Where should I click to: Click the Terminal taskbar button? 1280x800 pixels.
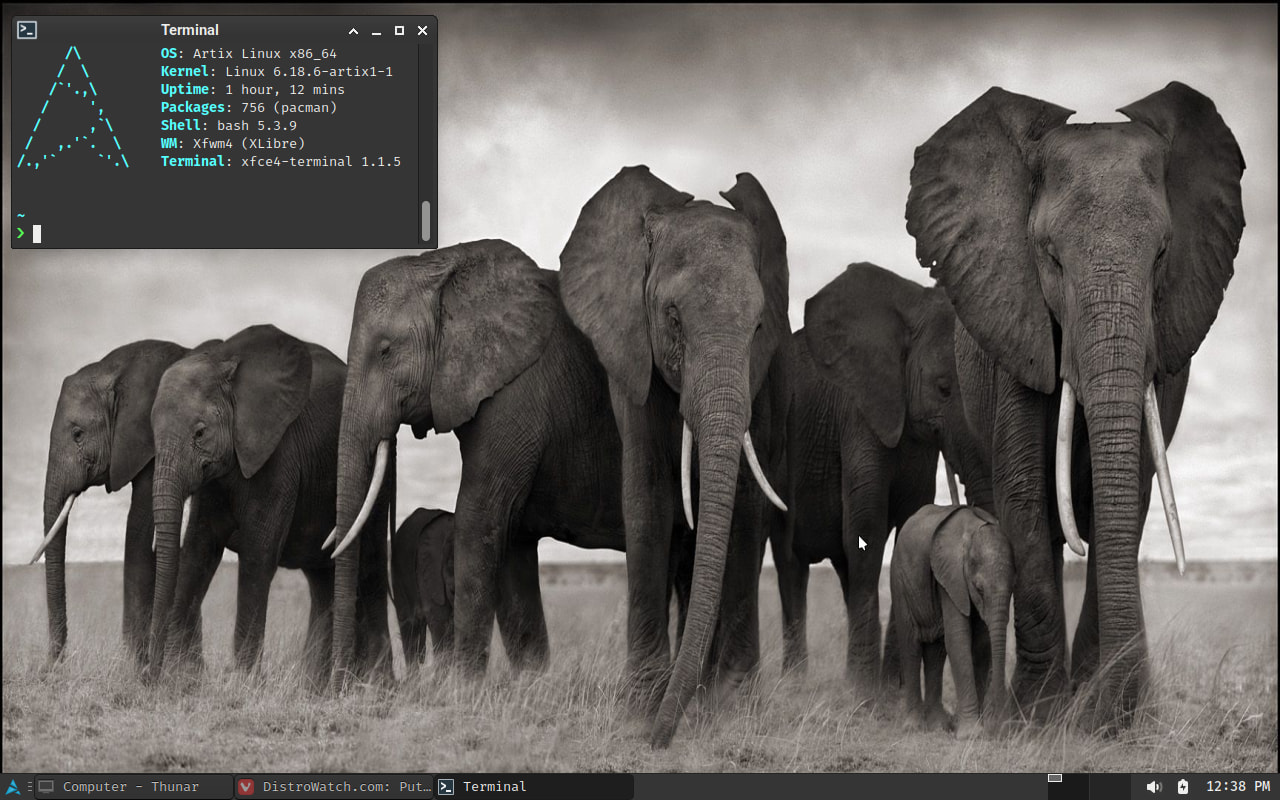pyautogui.click(x=534, y=787)
